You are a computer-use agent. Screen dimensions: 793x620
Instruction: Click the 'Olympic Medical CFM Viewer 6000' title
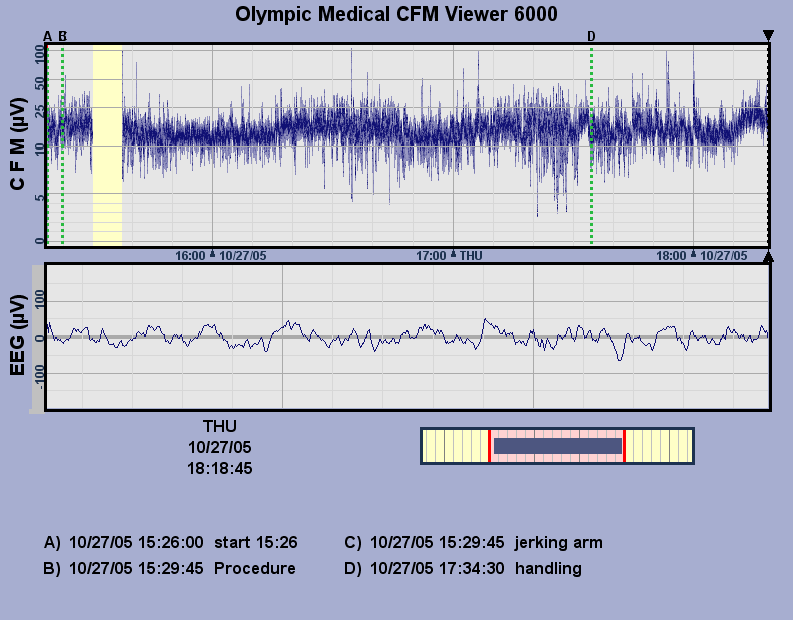[x=396, y=14]
